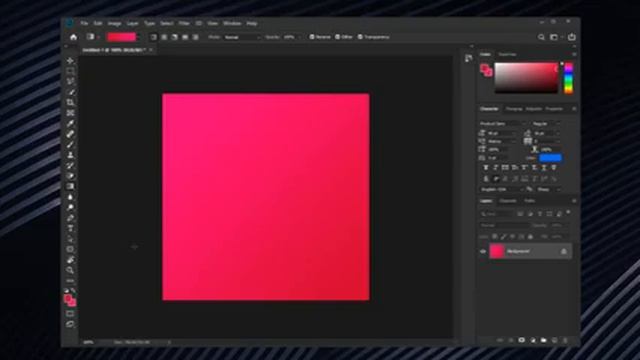The image size is (640, 360).
Task: Select the Brush tool
Action: pyautogui.click(x=70, y=144)
